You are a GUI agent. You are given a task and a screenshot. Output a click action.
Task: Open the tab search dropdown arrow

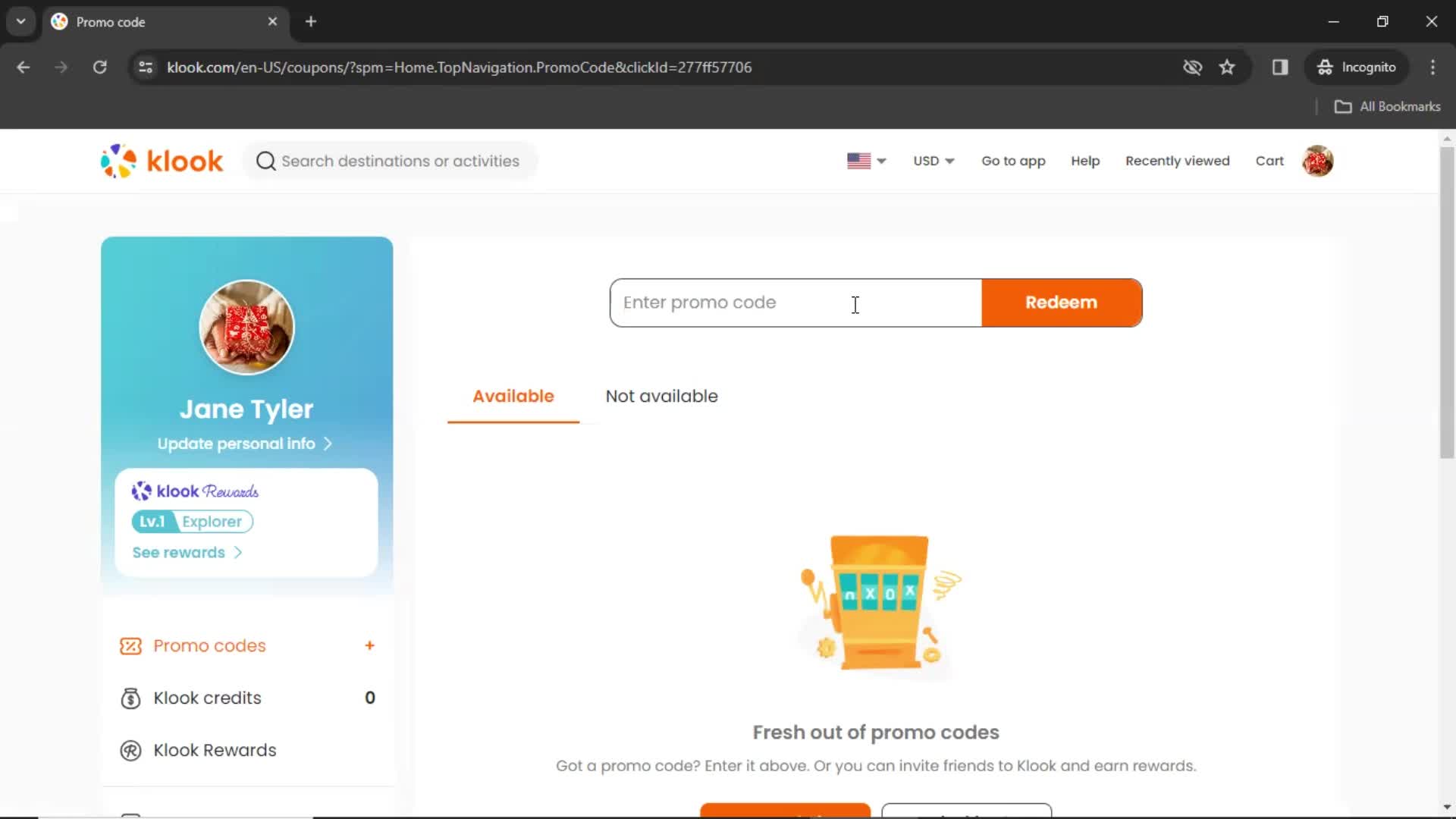[x=20, y=21]
